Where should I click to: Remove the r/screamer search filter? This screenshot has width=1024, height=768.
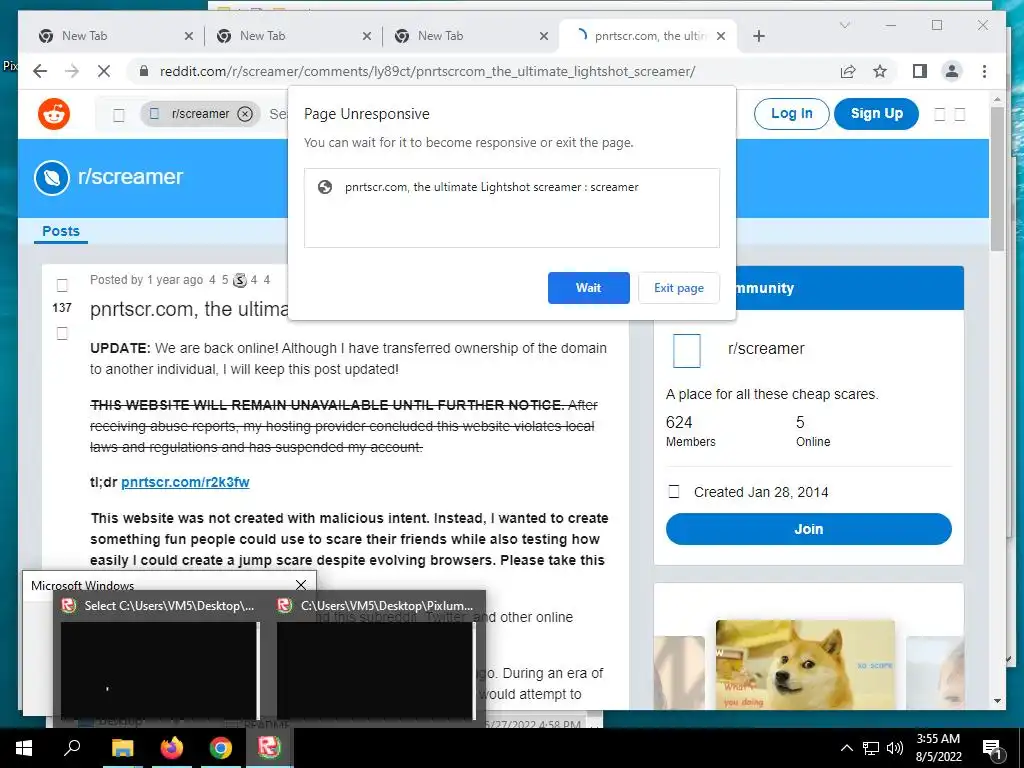tap(245, 114)
